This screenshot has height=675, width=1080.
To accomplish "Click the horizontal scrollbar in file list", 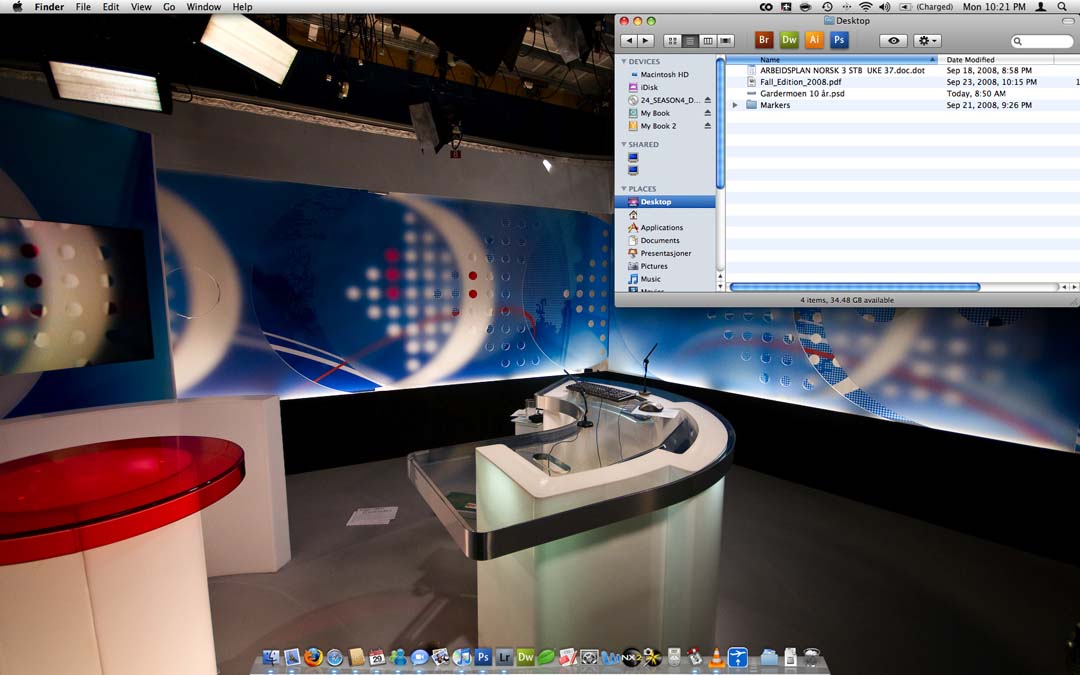I will (855, 287).
